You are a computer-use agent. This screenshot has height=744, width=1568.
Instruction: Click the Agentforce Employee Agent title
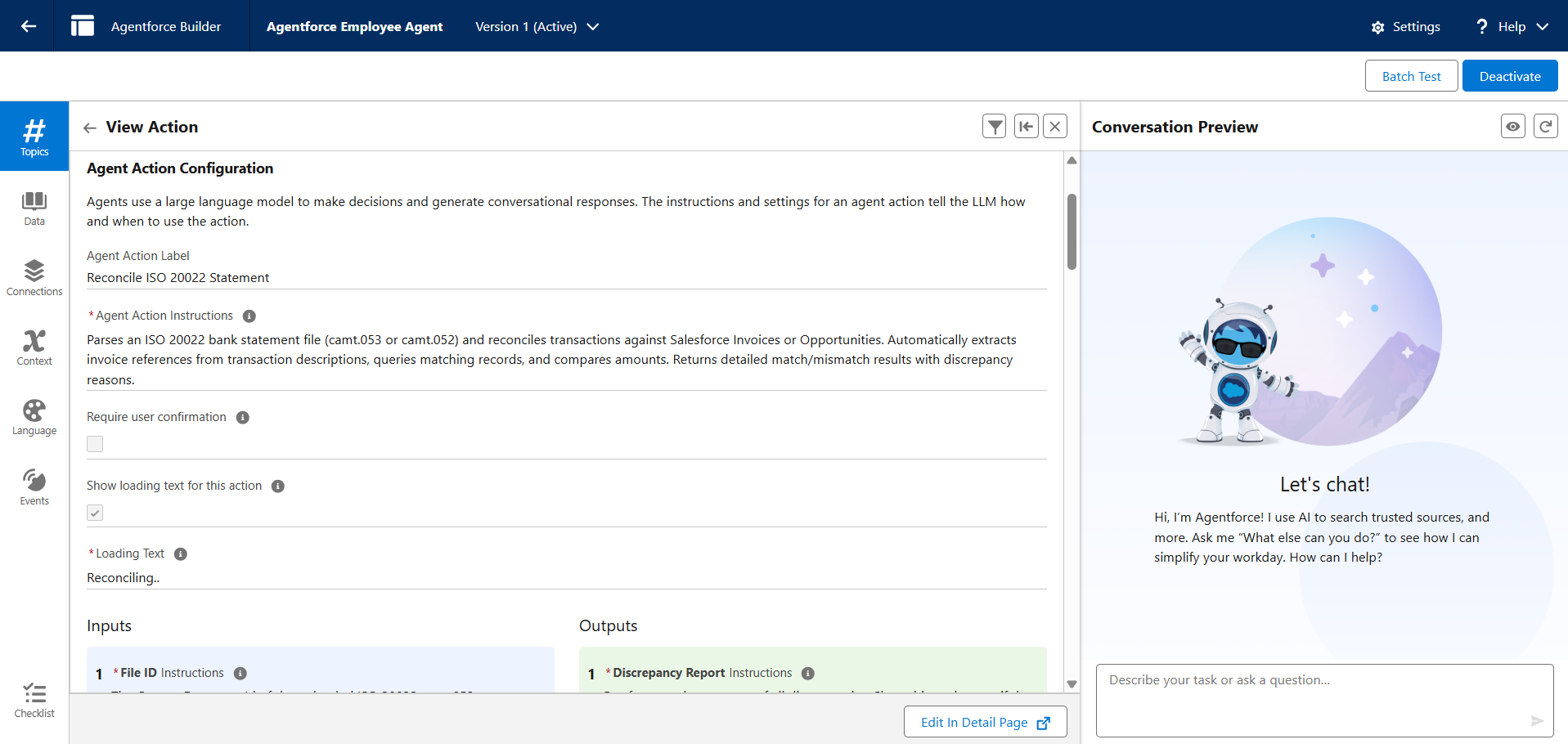[354, 27]
